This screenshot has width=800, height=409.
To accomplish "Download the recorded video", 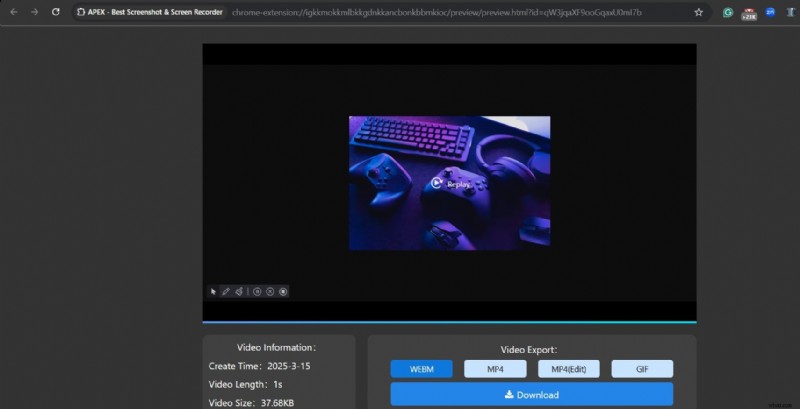I will coord(532,395).
